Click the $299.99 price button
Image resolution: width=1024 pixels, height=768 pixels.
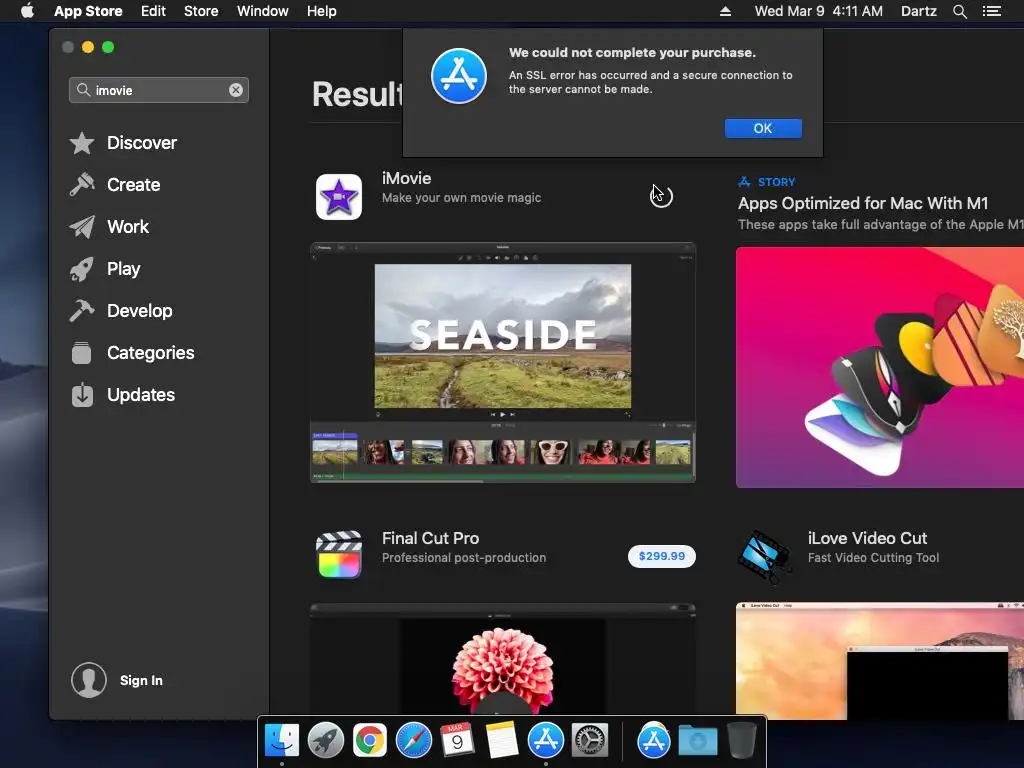point(662,556)
